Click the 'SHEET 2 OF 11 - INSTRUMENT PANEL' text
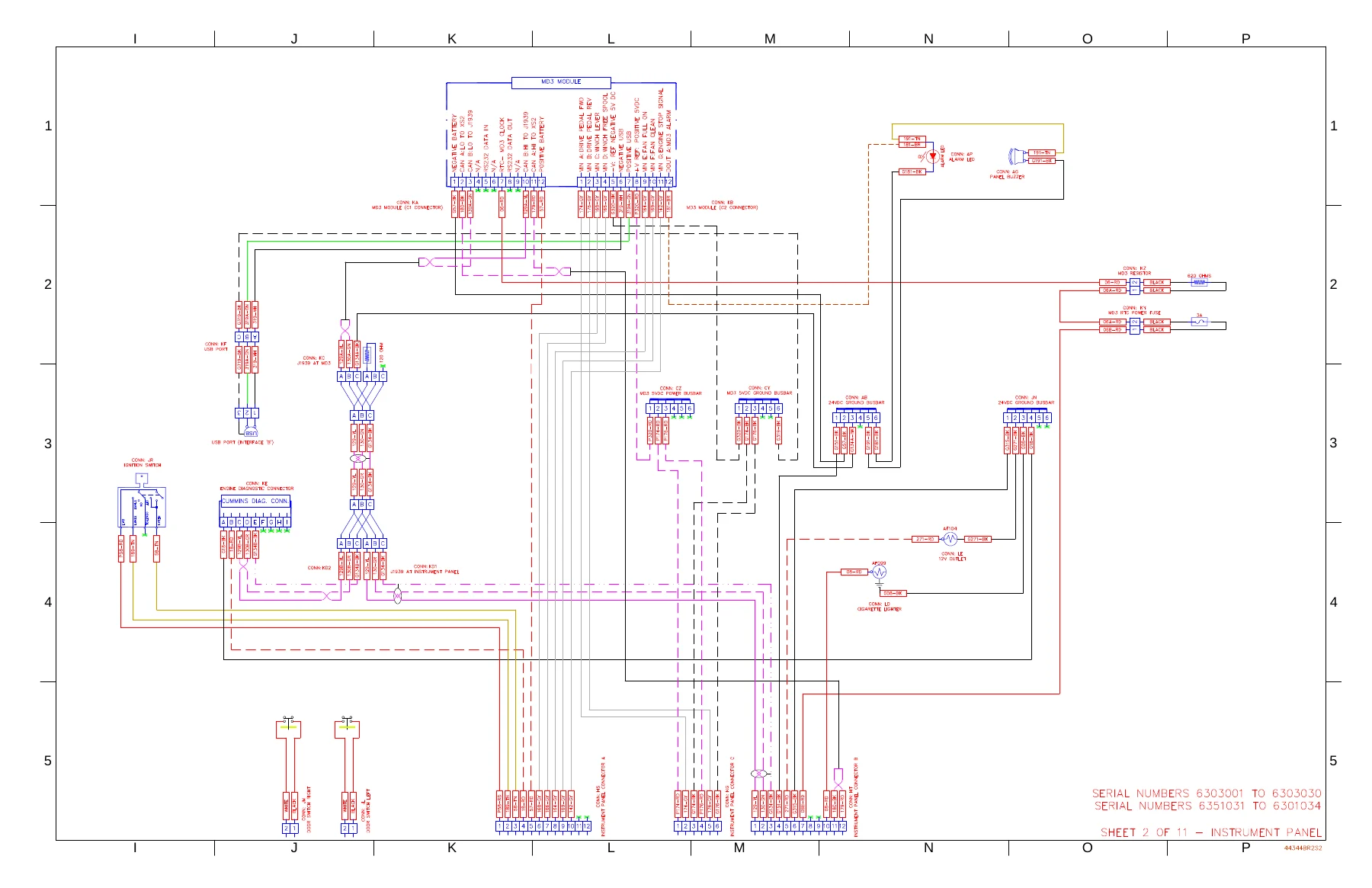Screen dimensions: 1372x888 (x=1211, y=832)
